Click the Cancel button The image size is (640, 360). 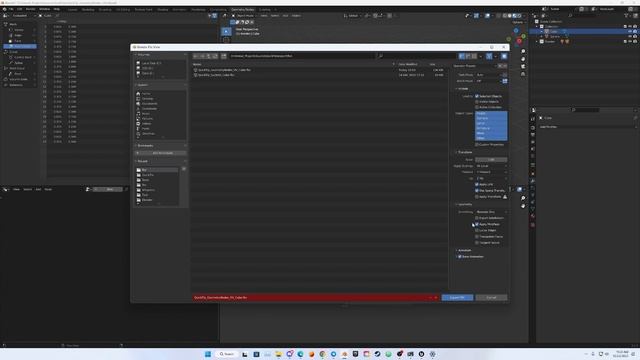pos(491,298)
